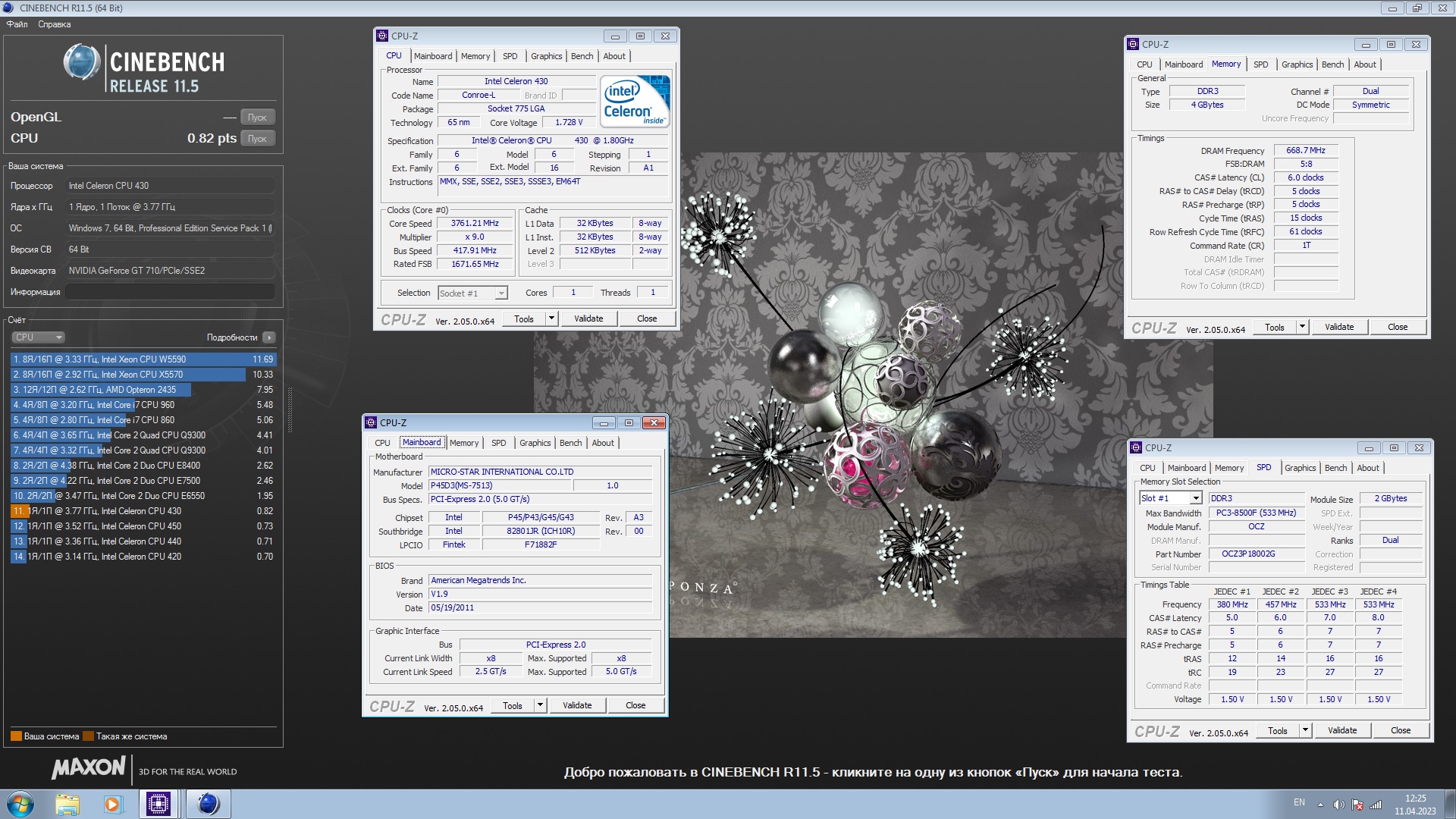This screenshot has height=819, width=1456.
Task: Click the Информация input field
Action: tap(170, 292)
